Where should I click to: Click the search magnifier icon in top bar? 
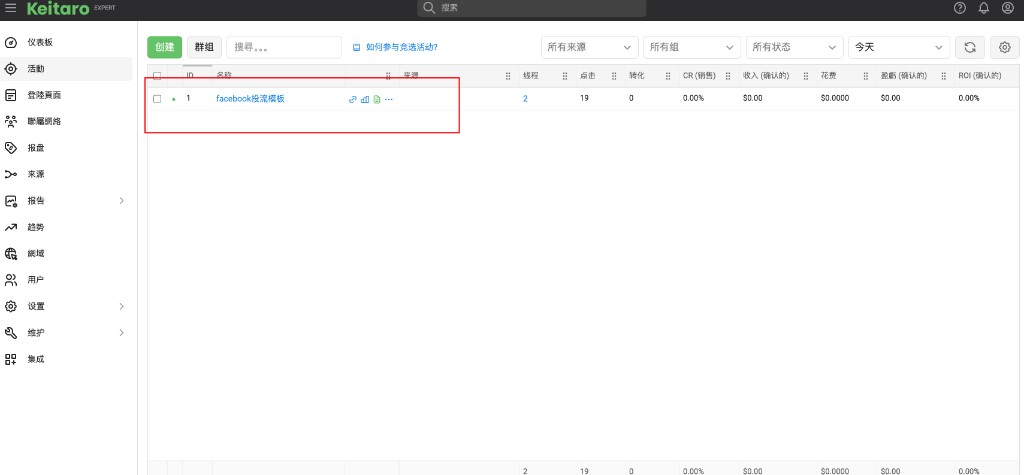tap(429, 8)
